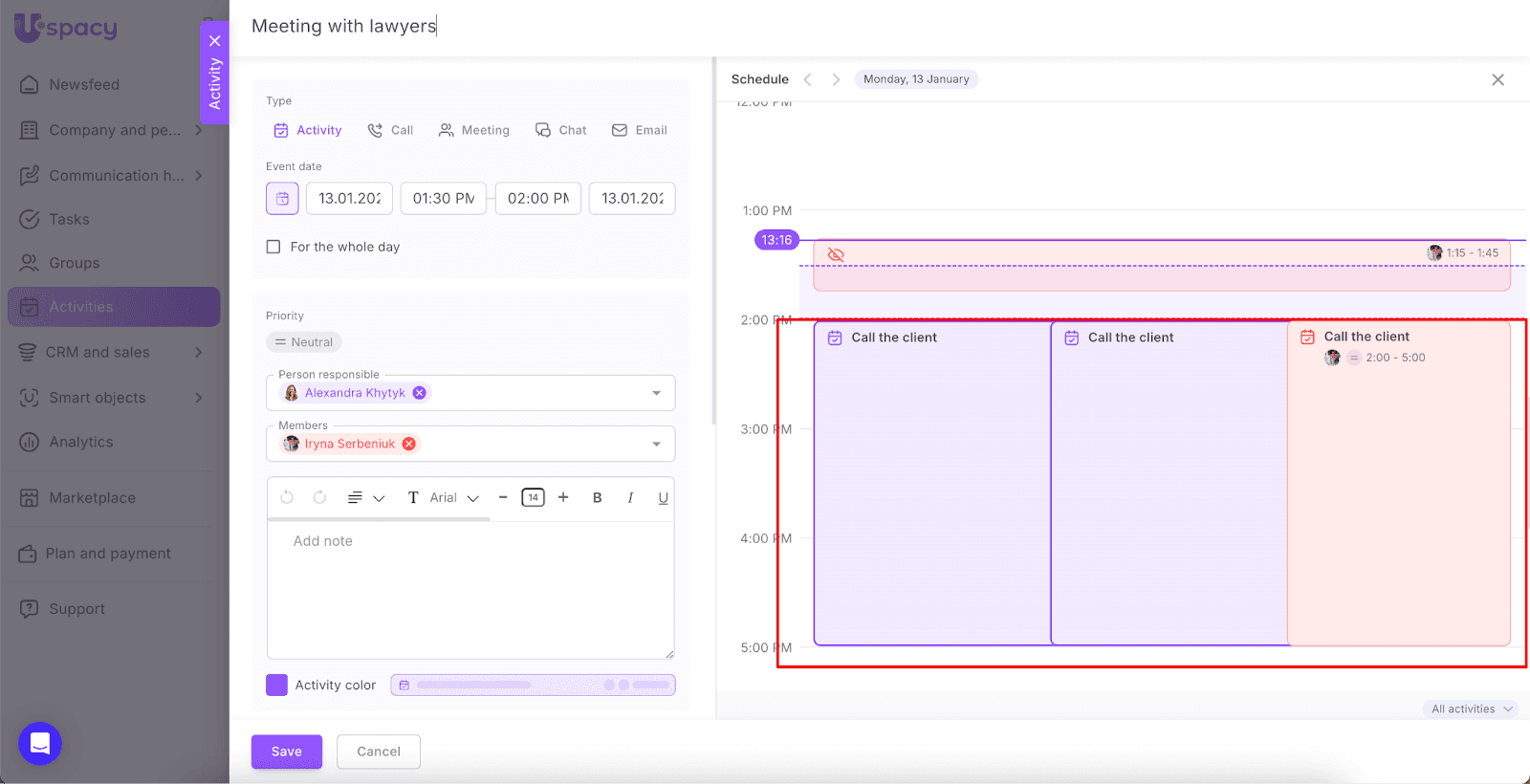Image resolution: width=1530 pixels, height=784 pixels.
Task: Increase font size with plus icon
Action: pos(563,497)
